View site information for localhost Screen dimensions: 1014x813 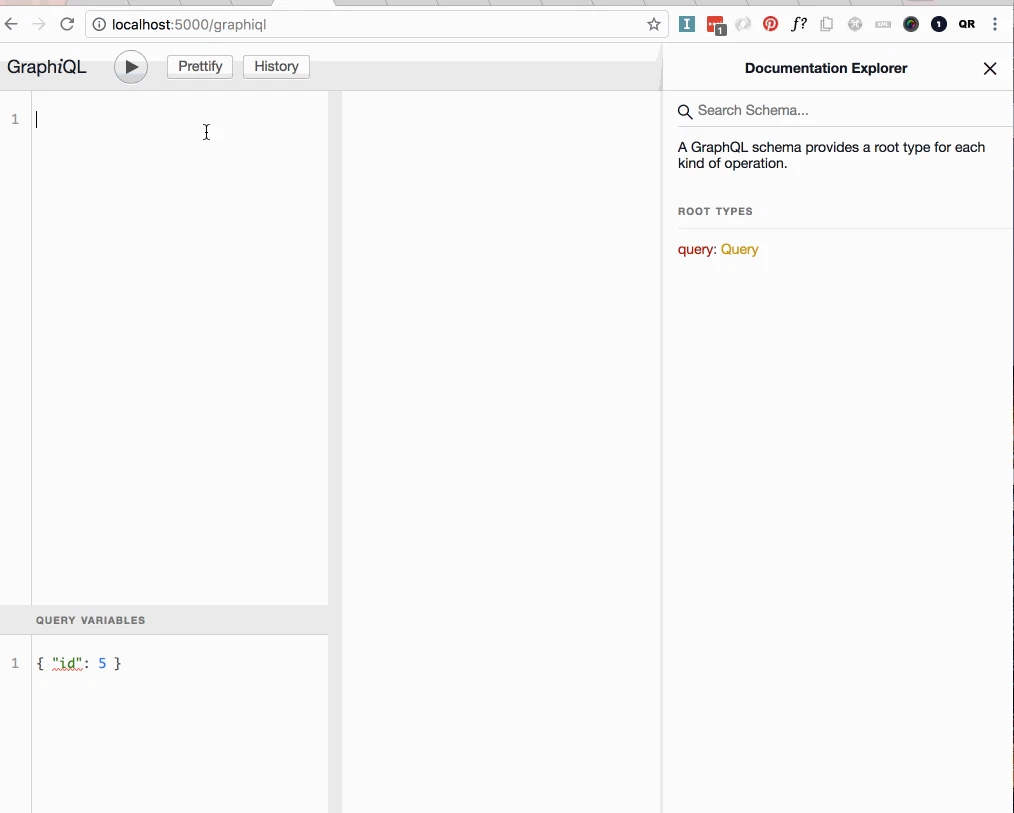point(99,25)
